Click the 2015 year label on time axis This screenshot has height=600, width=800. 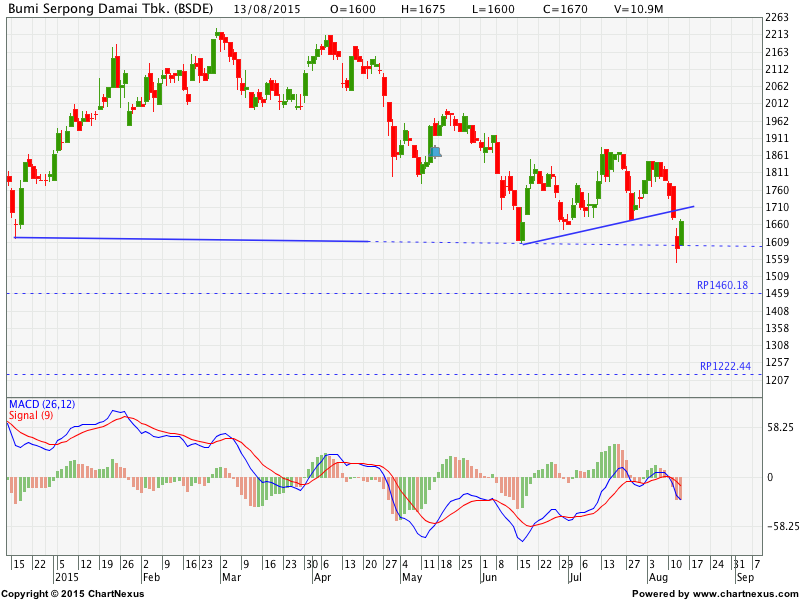click(x=67, y=577)
